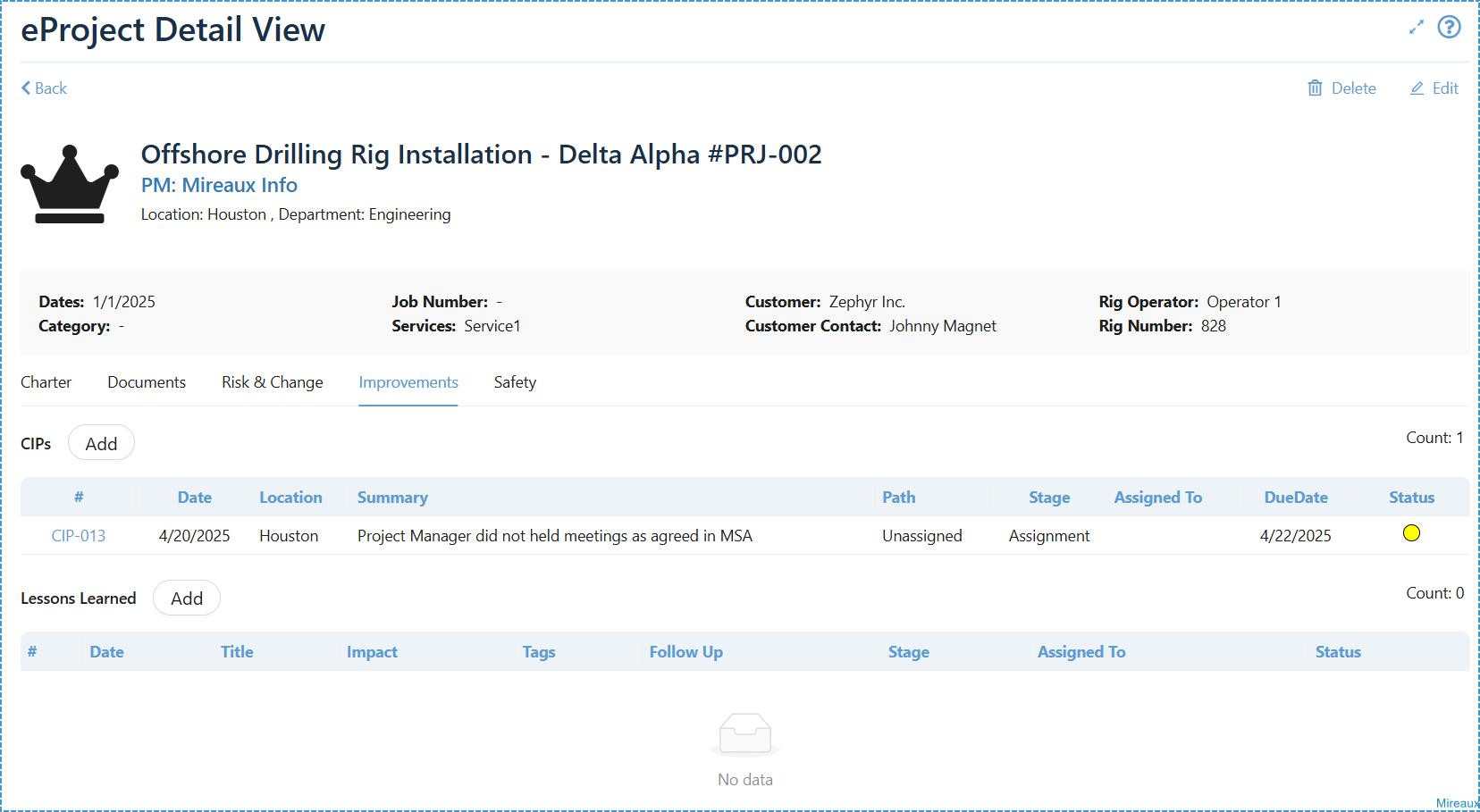Click the Back chevron arrow
Screen dimensions: 1480x812
(26, 88)
